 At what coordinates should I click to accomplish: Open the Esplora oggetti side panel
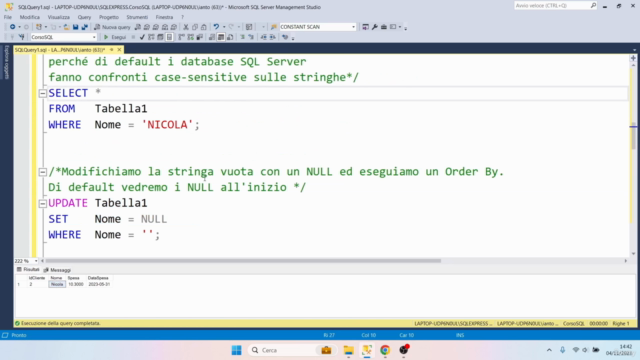6,62
